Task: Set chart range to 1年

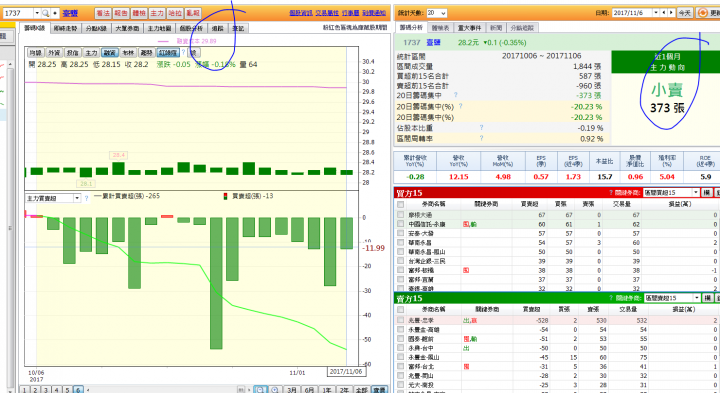Action: point(326,390)
